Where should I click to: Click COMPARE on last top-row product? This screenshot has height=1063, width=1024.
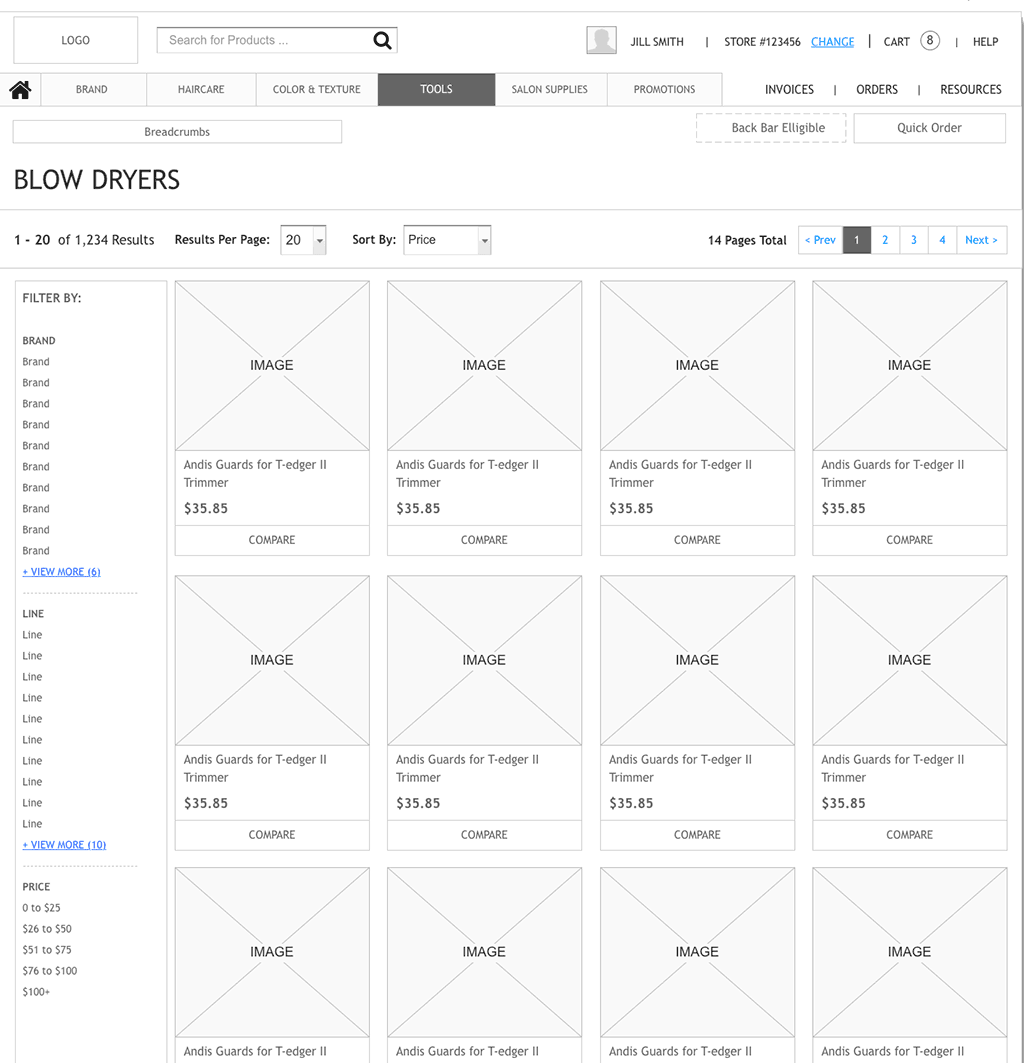(909, 540)
